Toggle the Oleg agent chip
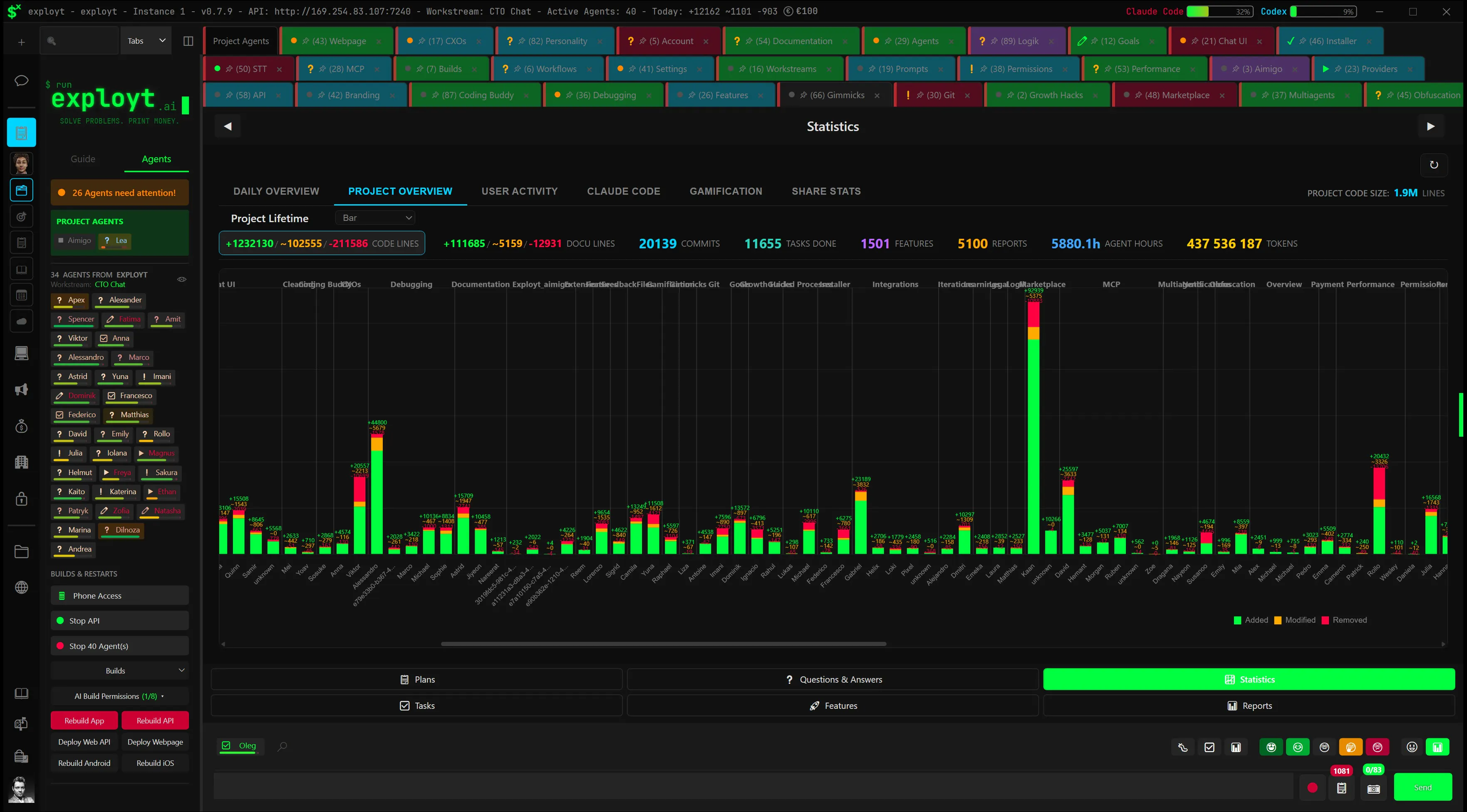Screen dimensions: 1467x812 (x=240, y=746)
